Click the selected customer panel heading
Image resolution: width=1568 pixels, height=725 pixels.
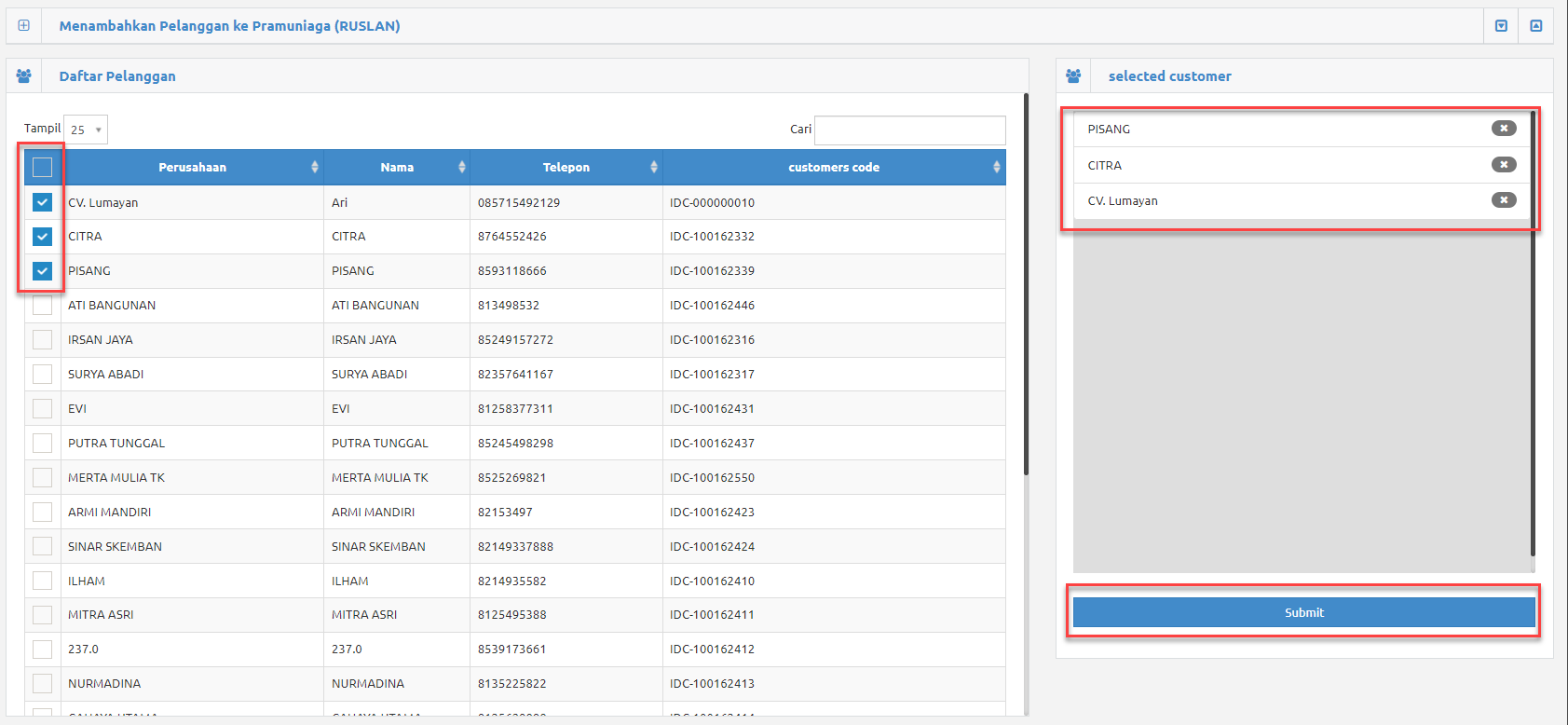[x=1169, y=76]
